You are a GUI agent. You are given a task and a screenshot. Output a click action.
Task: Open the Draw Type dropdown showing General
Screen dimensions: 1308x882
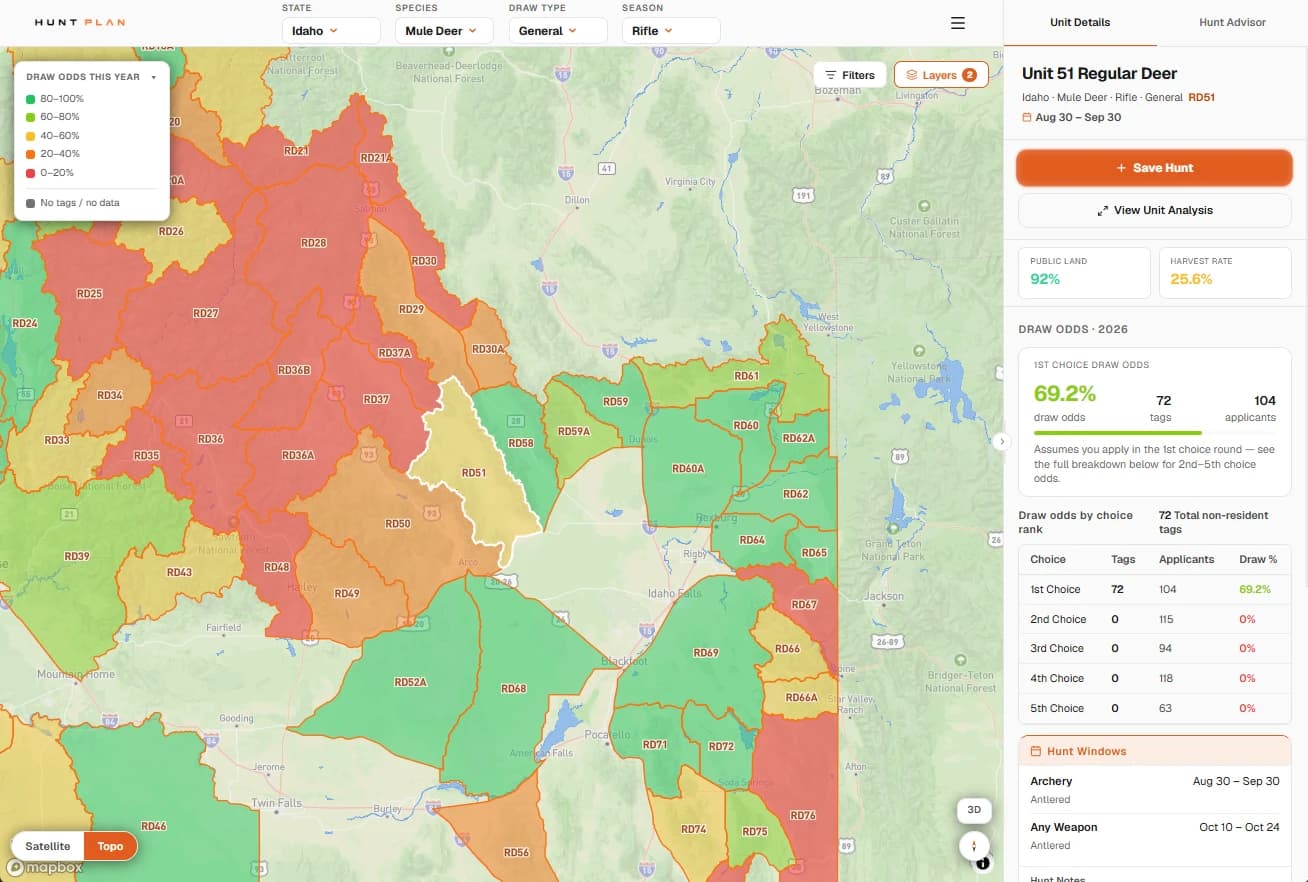[558, 31]
